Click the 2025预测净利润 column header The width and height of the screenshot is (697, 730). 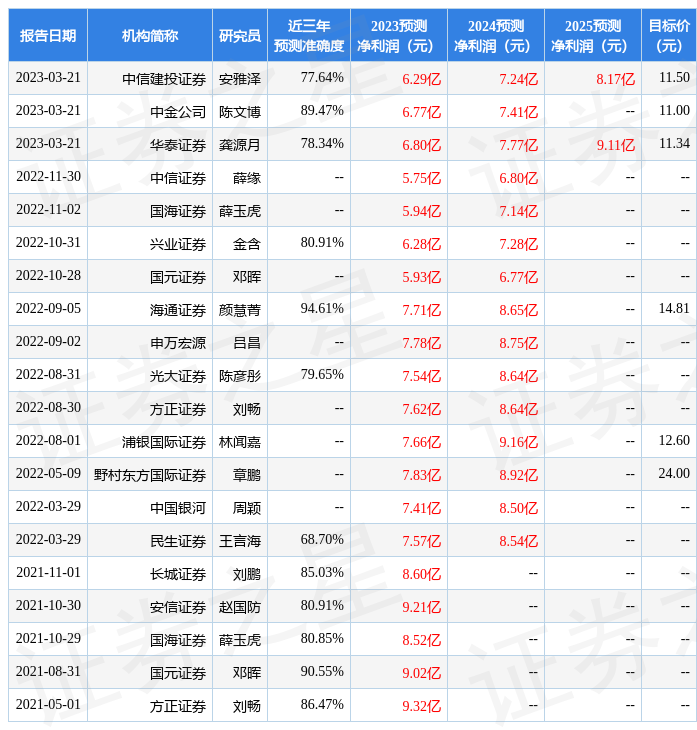pos(593,35)
